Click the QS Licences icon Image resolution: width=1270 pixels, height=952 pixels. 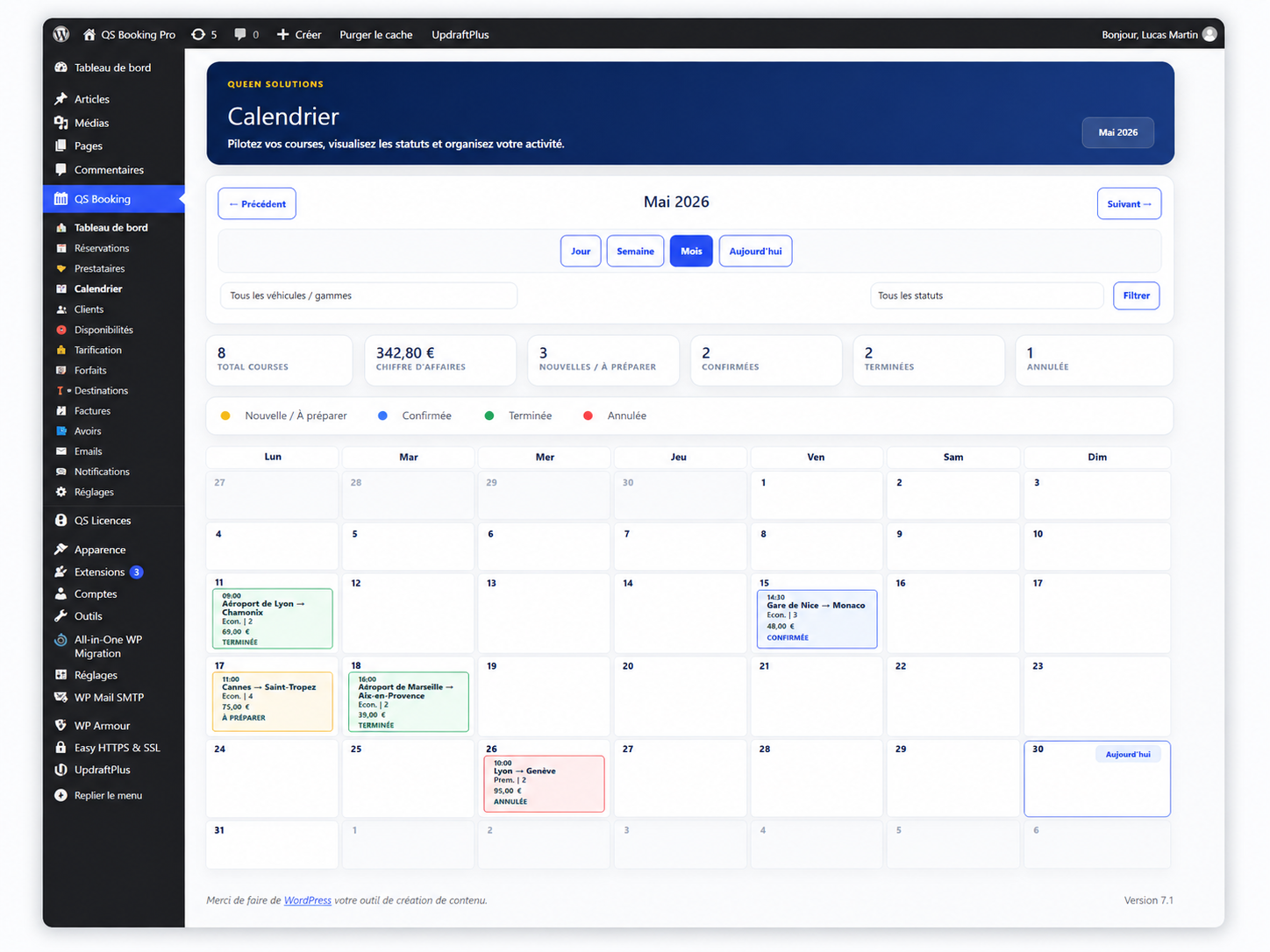point(61,521)
